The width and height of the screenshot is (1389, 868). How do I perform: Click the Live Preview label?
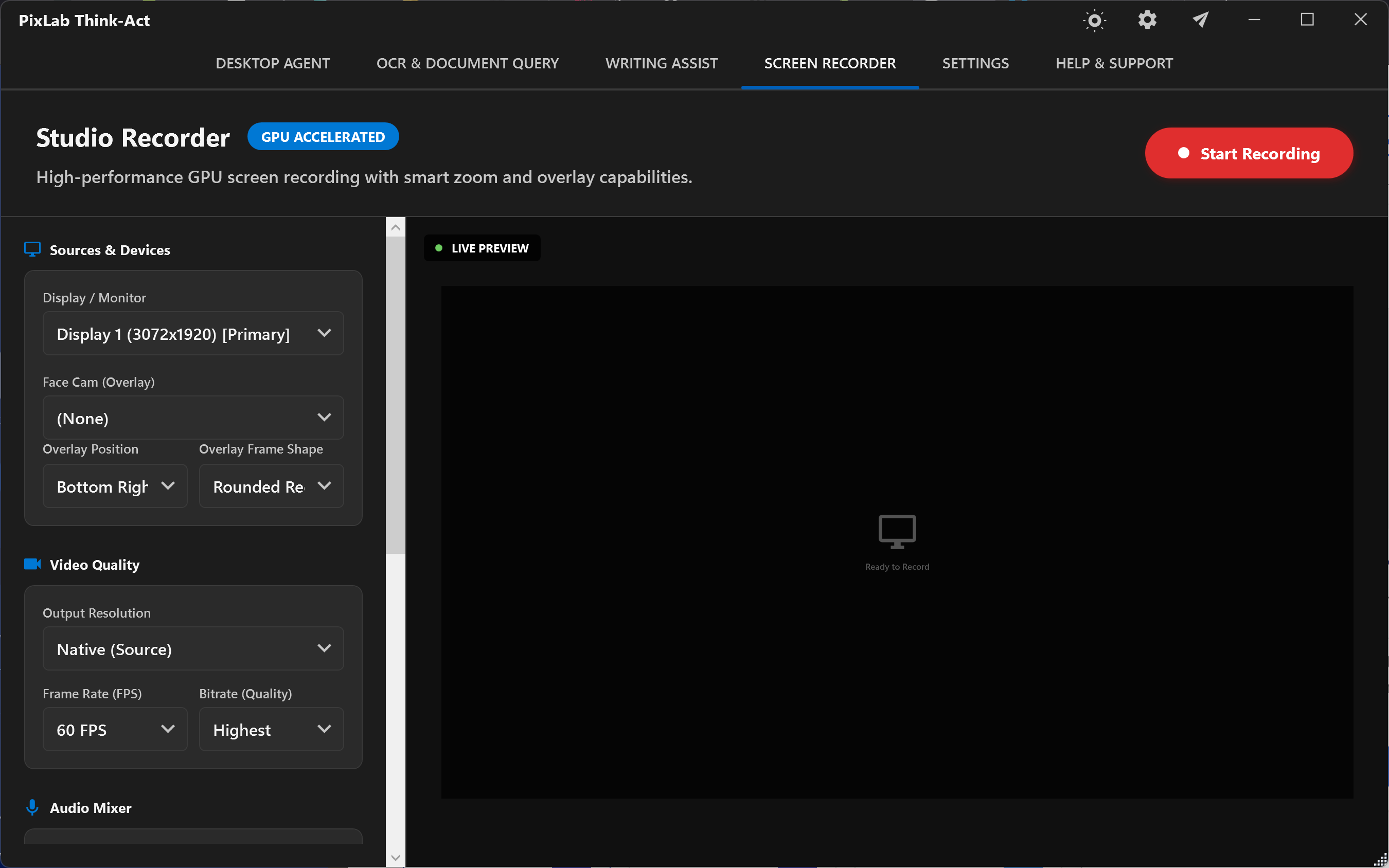482,248
